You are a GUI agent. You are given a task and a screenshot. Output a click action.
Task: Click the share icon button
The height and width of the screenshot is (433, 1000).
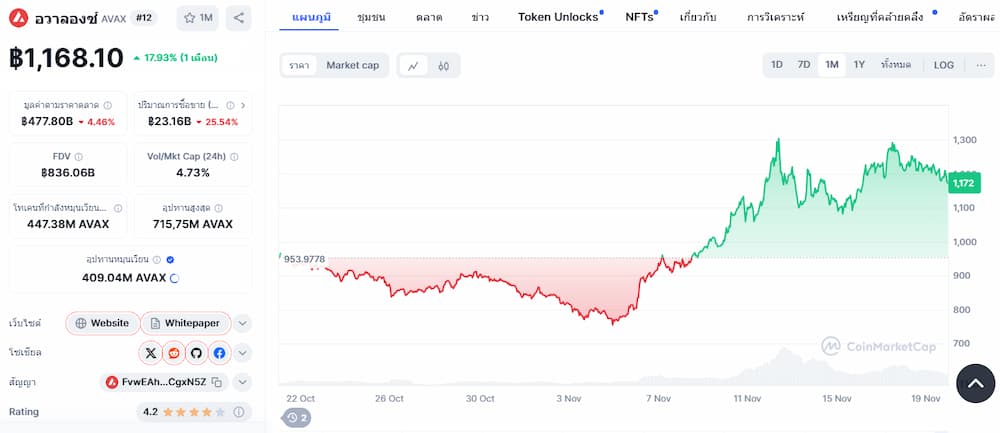(x=239, y=18)
